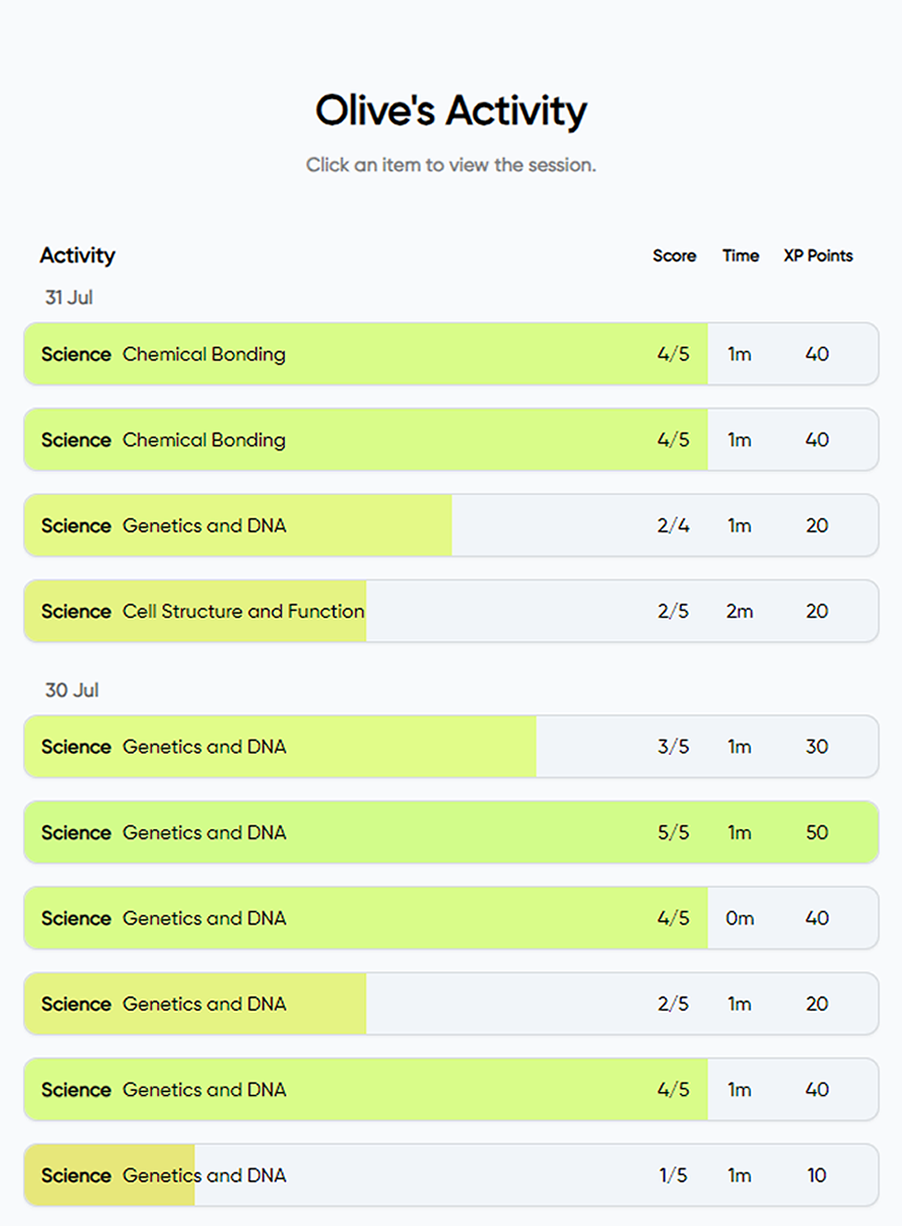View the Genetics and DNA session scored 1/5
902x1226 pixels.
(x=450, y=1176)
